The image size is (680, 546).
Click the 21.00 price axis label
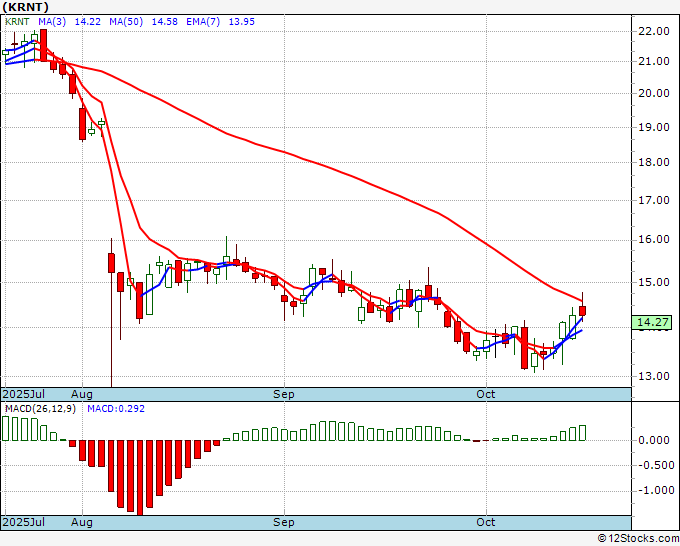(654, 62)
